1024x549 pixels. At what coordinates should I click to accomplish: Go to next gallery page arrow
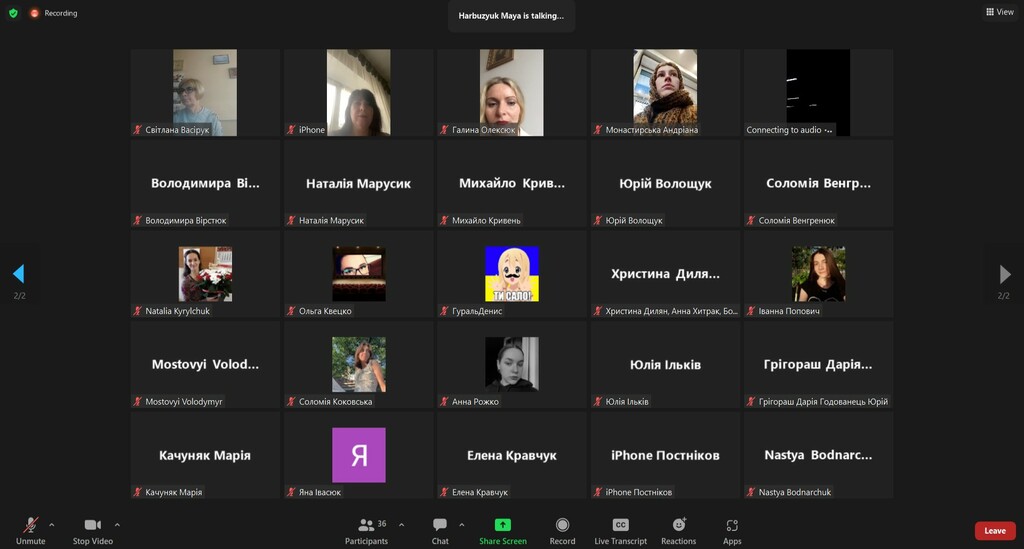coord(1005,274)
